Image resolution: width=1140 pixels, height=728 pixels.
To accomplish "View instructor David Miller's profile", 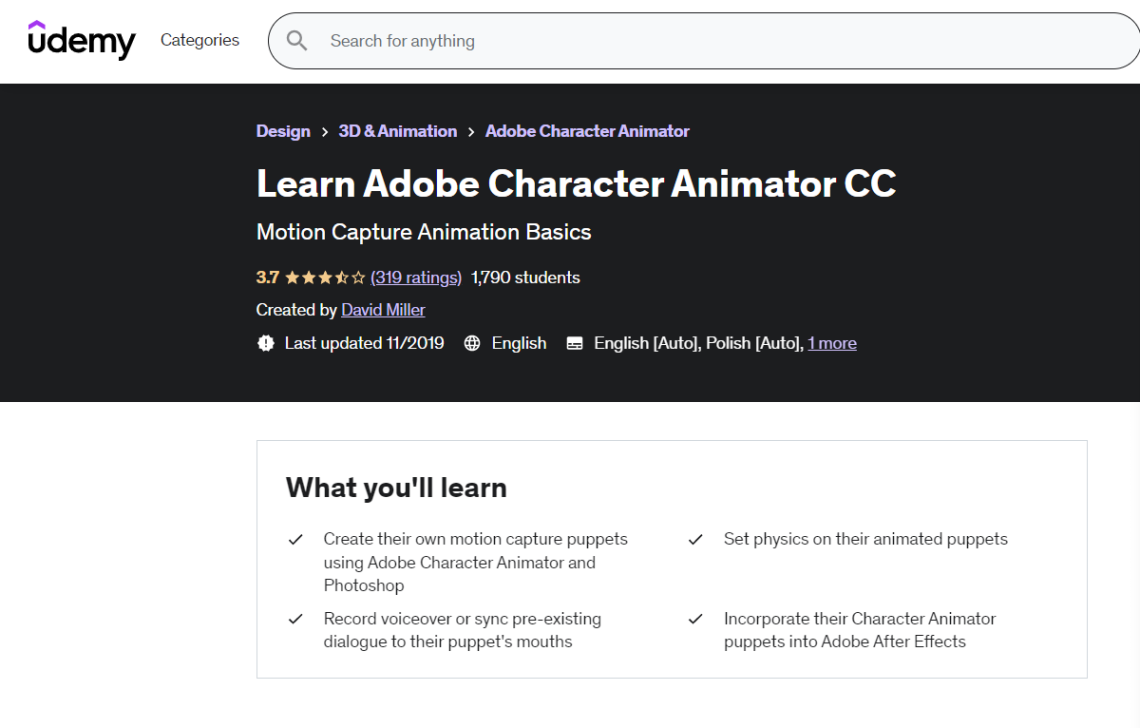I will click(383, 310).
